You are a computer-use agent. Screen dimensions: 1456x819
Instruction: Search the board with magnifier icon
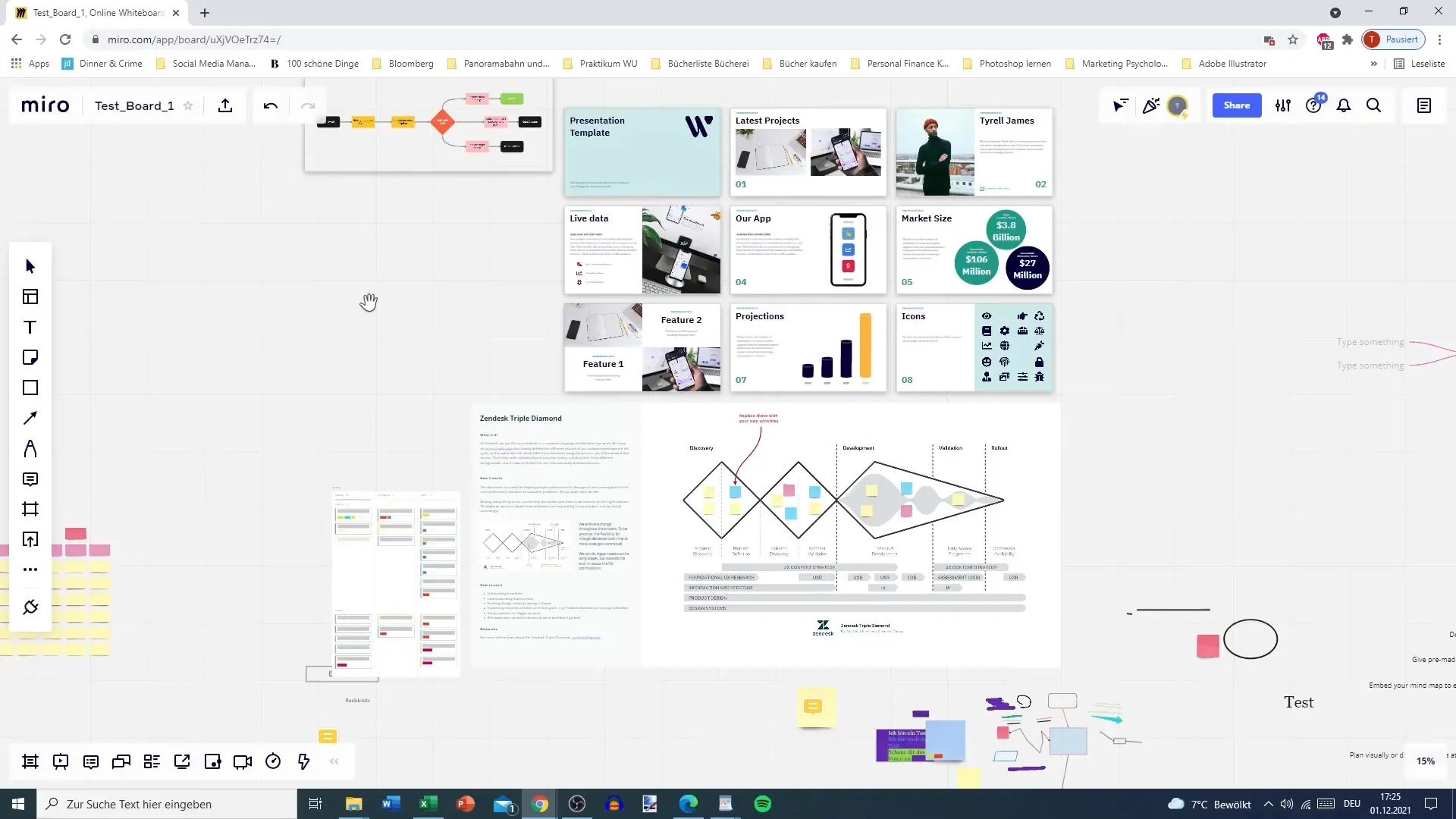pyautogui.click(x=1374, y=105)
